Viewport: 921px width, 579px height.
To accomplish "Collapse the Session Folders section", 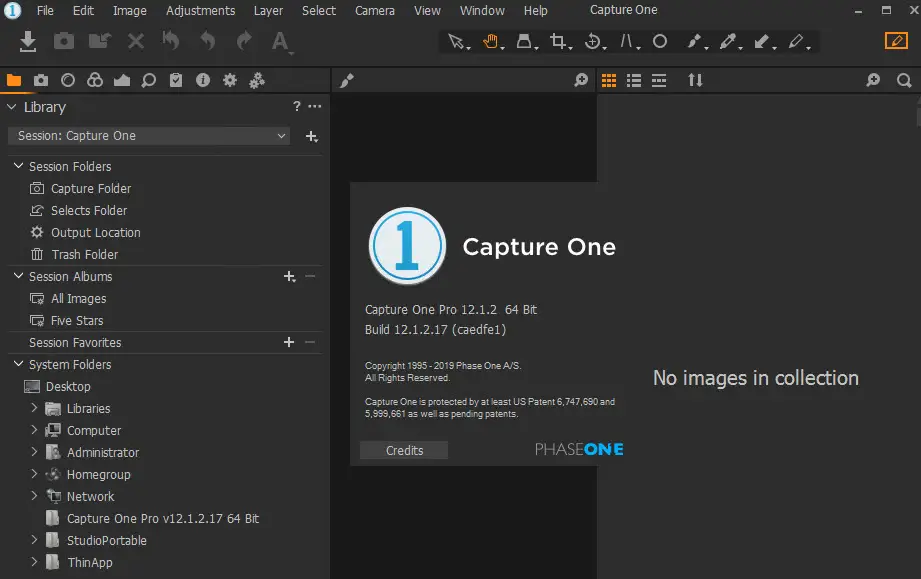I will click(18, 166).
